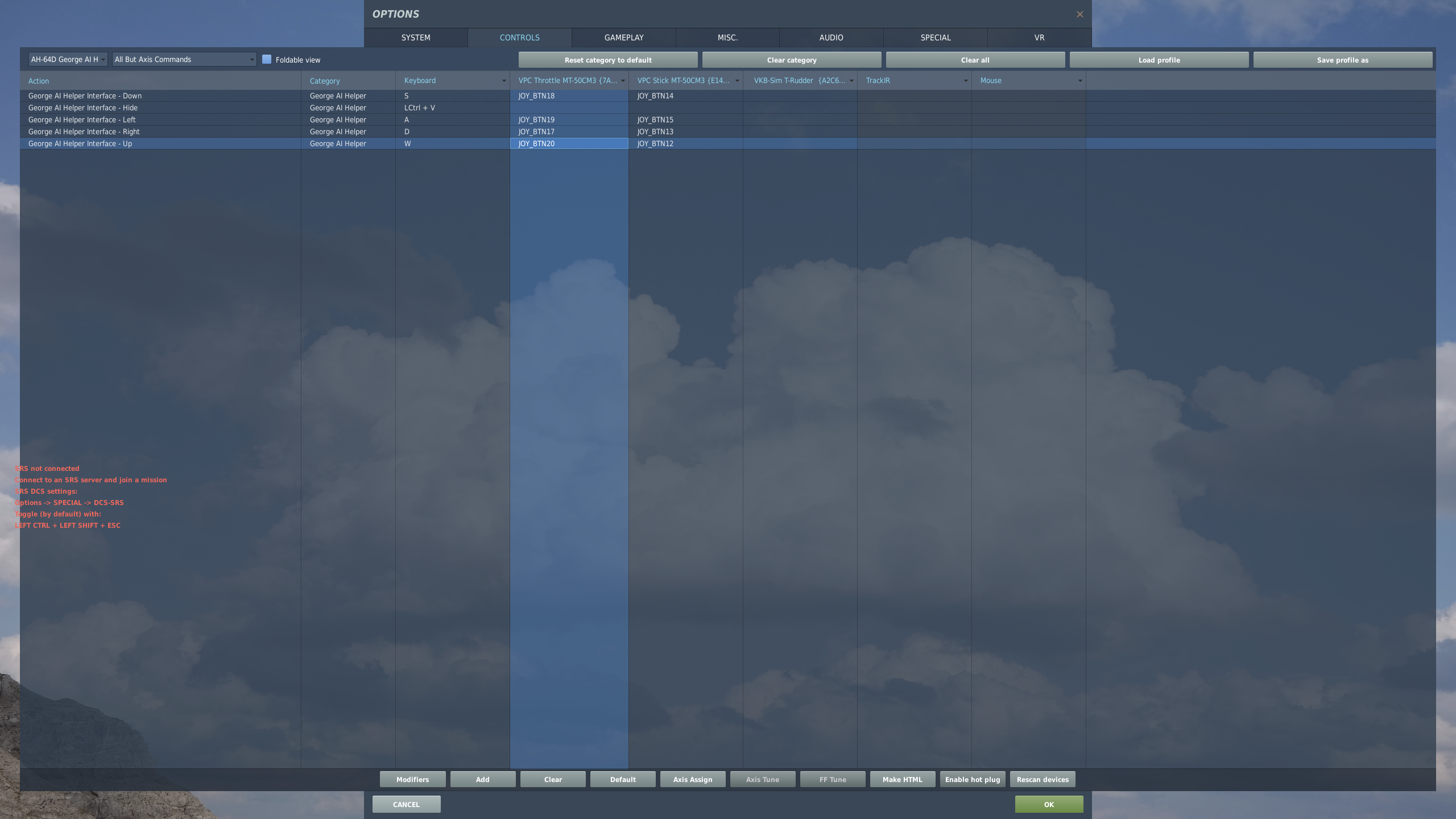The width and height of the screenshot is (1456, 819).
Task: Click the Save profile as button
Action: tap(1343, 60)
